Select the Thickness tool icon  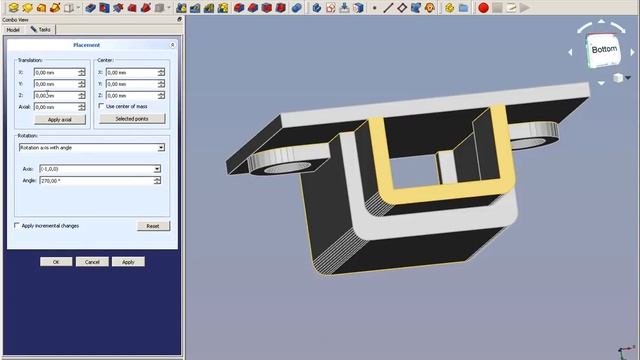click(x=281, y=7)
